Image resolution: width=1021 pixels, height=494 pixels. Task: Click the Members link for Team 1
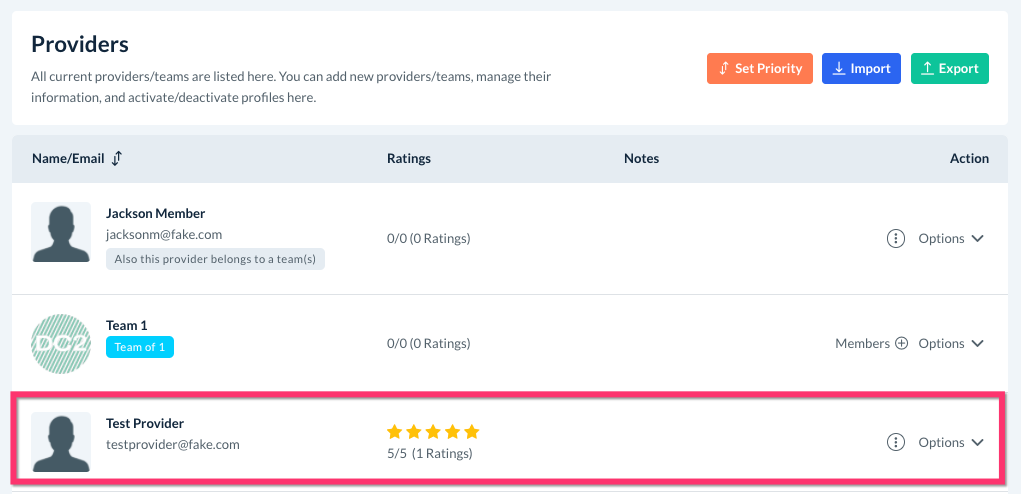(x=862, y=343)
